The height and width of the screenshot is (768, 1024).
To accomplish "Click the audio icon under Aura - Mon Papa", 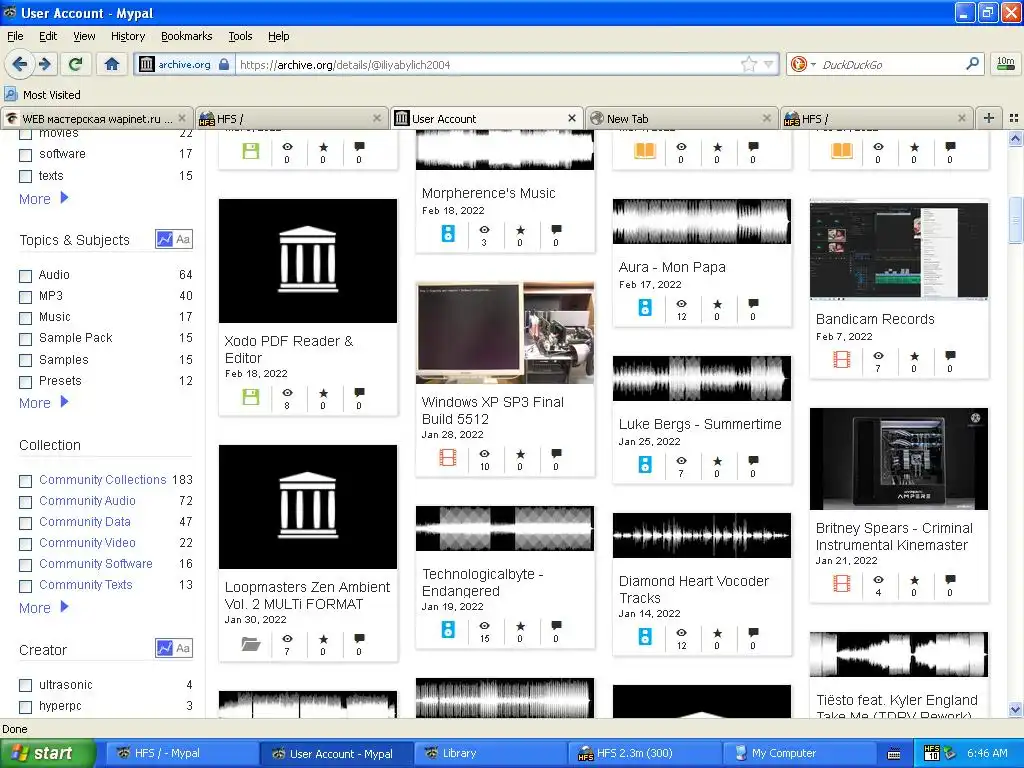I will pyautogui.click(x=645, y=308).
